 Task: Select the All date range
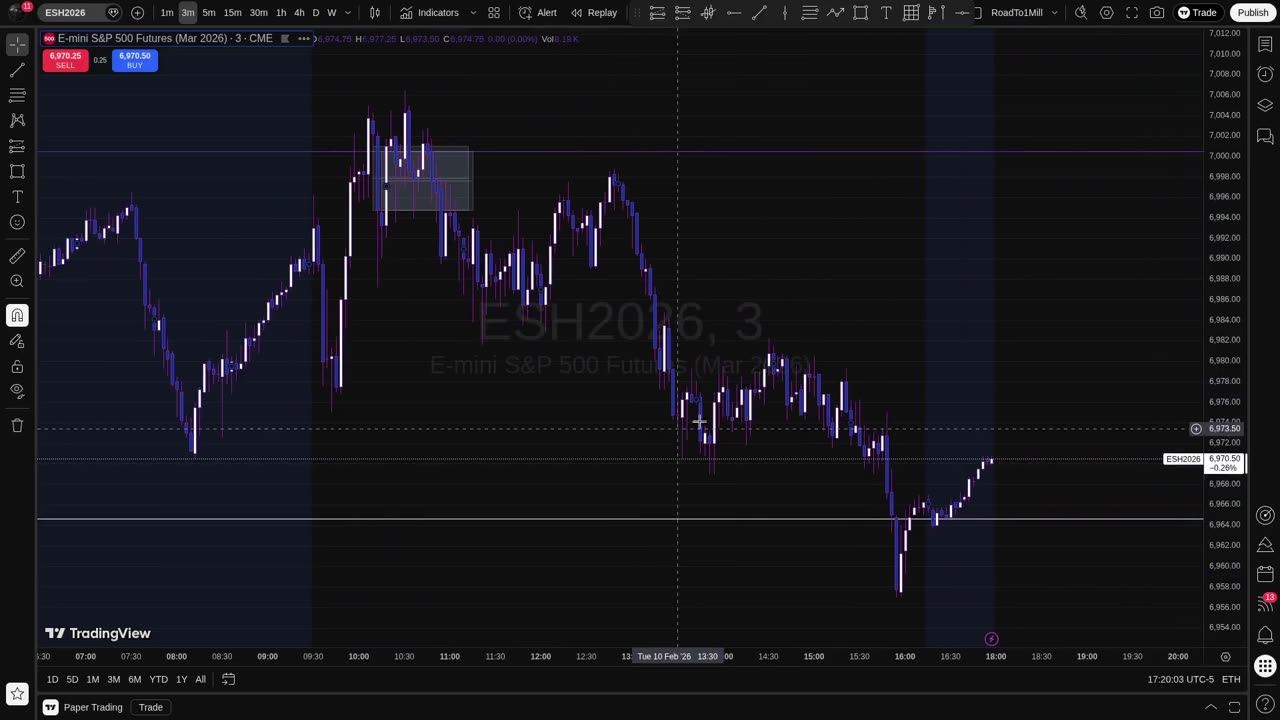pos(200,680)
